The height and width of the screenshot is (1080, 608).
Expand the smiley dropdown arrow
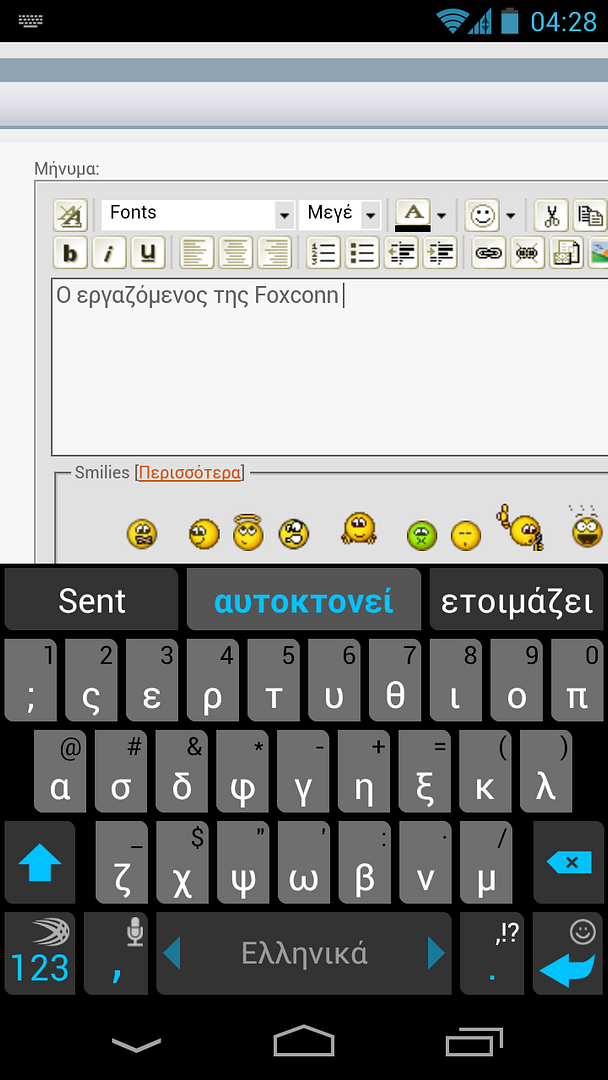(x=510, y=216)
